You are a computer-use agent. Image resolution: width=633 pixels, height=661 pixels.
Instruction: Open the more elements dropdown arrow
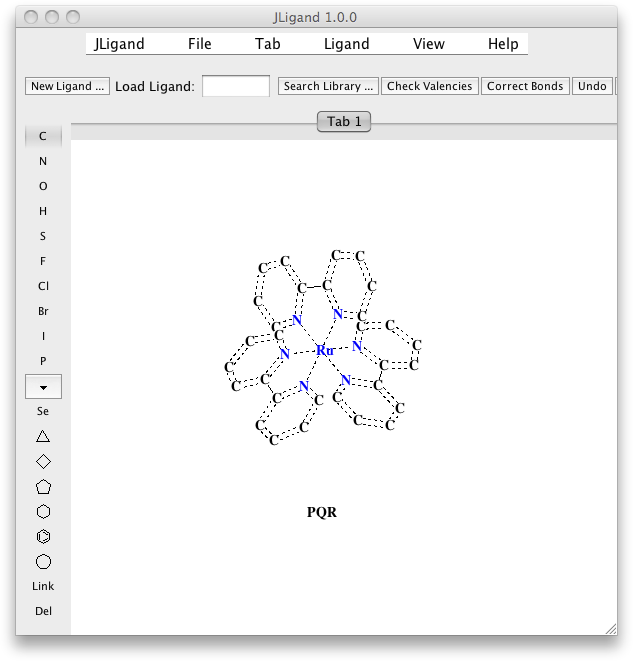point(43,386)
